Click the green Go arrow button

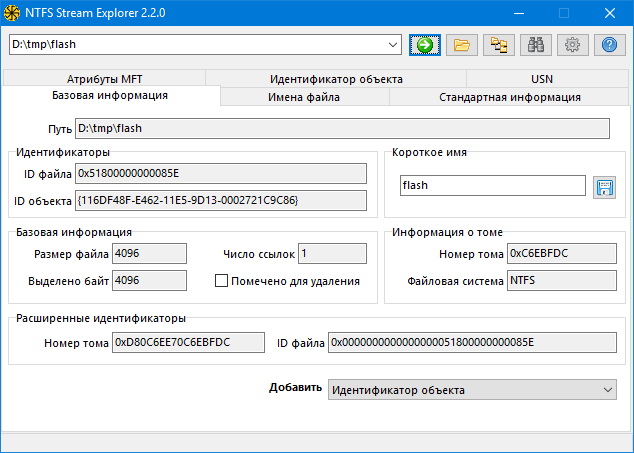(x=425, y=44)
